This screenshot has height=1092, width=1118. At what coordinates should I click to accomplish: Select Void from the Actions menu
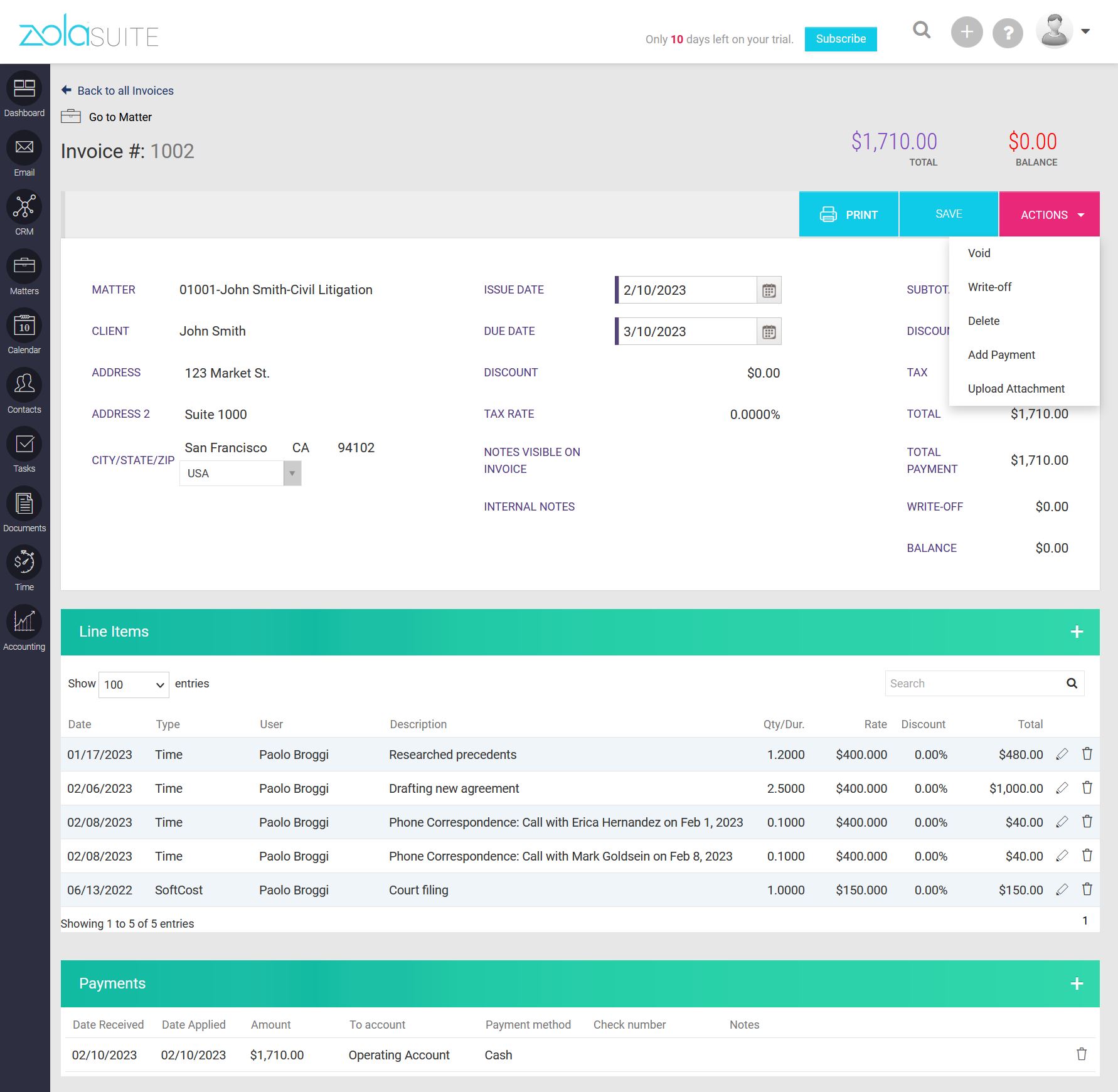979,253
